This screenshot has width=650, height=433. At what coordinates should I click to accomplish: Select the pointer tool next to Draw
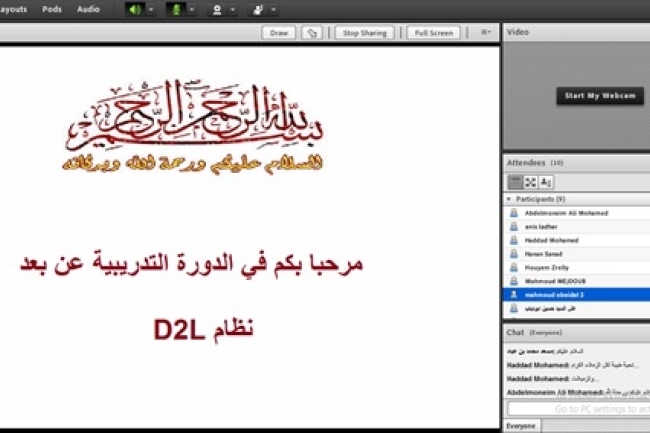pos(312,33)
